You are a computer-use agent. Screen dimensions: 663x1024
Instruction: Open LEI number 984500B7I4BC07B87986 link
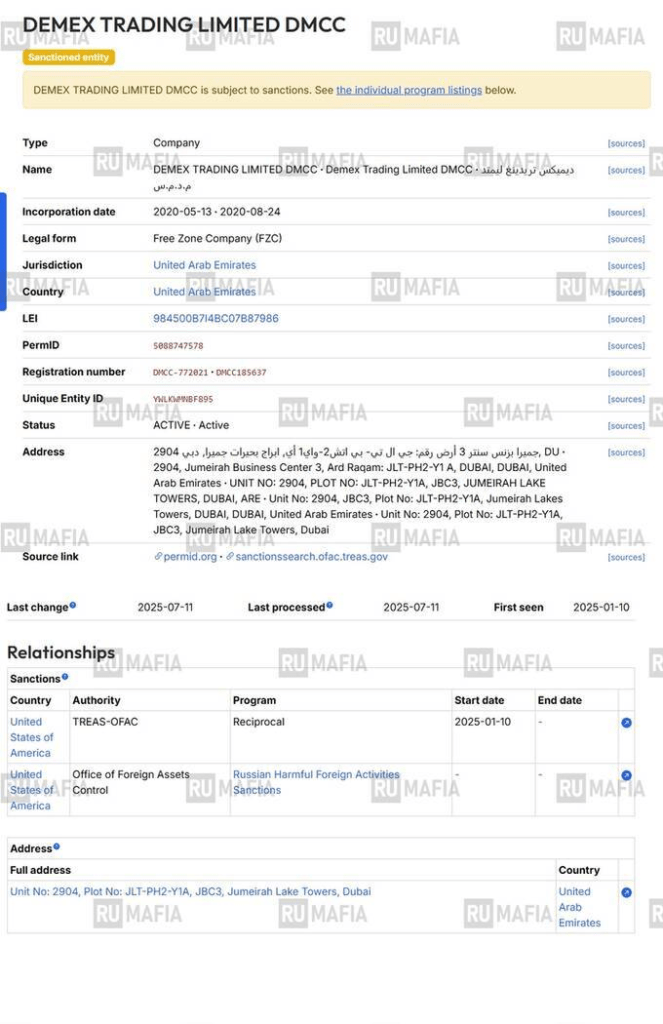(215, 319)
